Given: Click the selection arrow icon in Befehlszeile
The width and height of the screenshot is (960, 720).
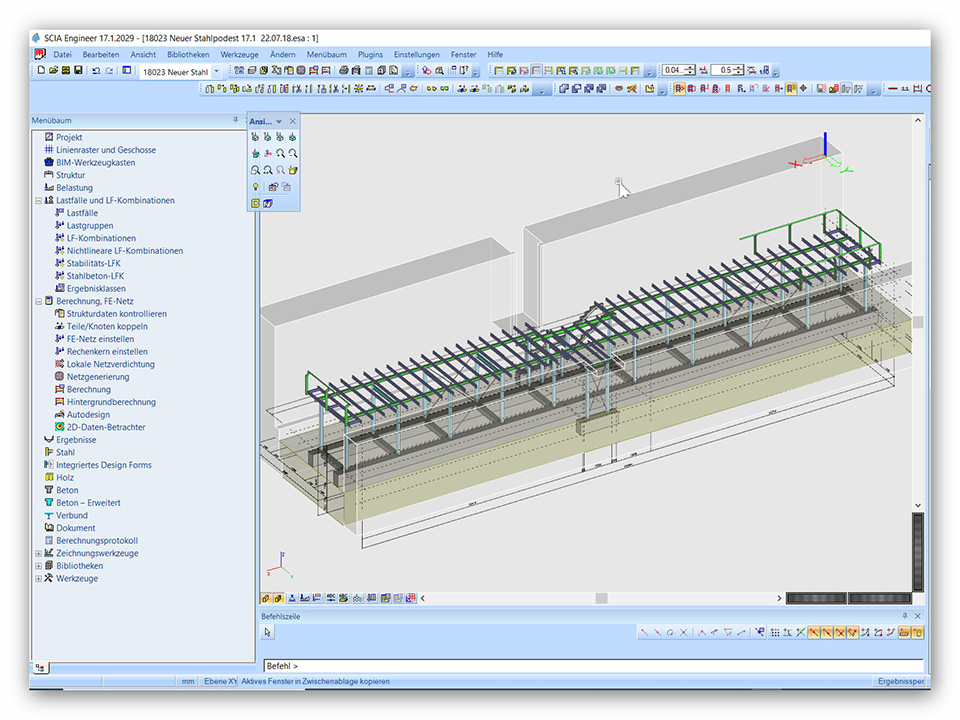Looking at the screenshot, I should coord(268,632).
